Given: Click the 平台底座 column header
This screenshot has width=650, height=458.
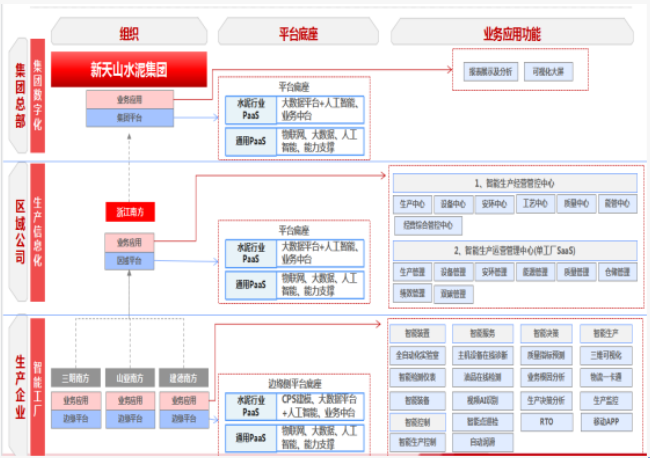Looking at the screenshot, I should coord(298,34).
